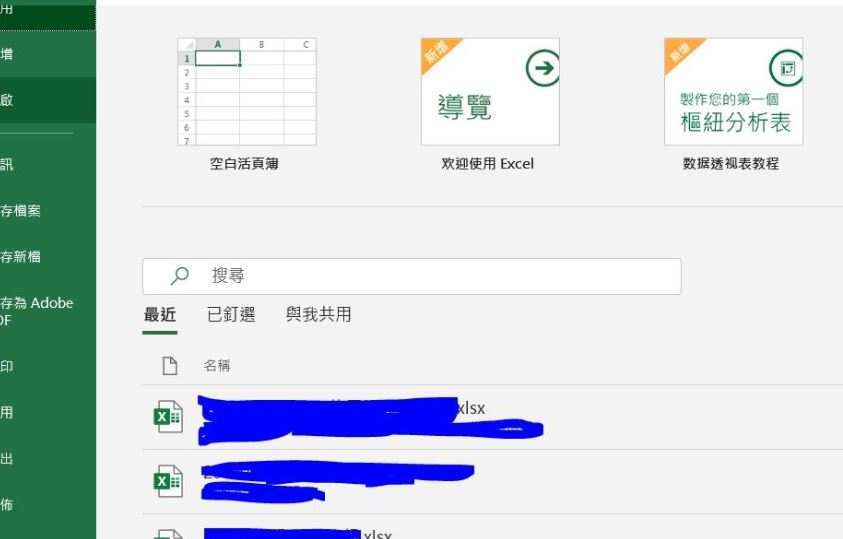
Task: Select the 開啟 (啟) sidebar item
Action: pos(47,100)
